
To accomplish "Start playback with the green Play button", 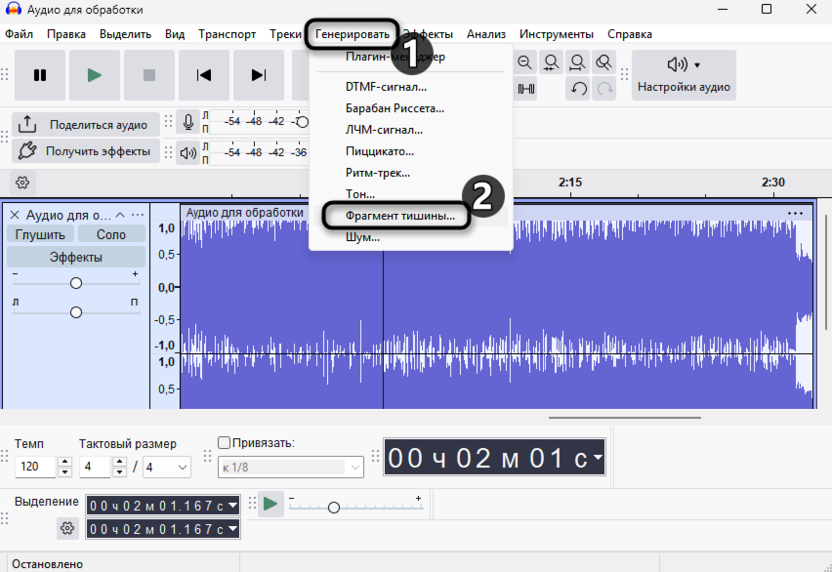I will click(94, 75).
